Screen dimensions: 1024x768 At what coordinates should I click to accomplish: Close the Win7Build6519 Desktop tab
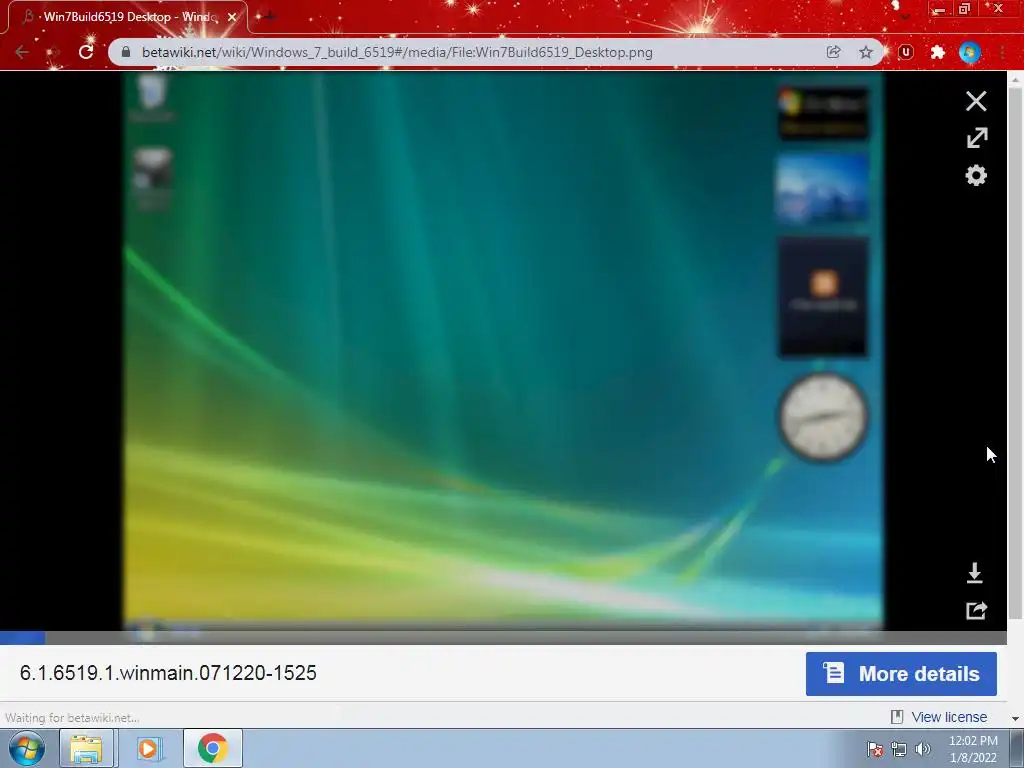coord(232,17)
